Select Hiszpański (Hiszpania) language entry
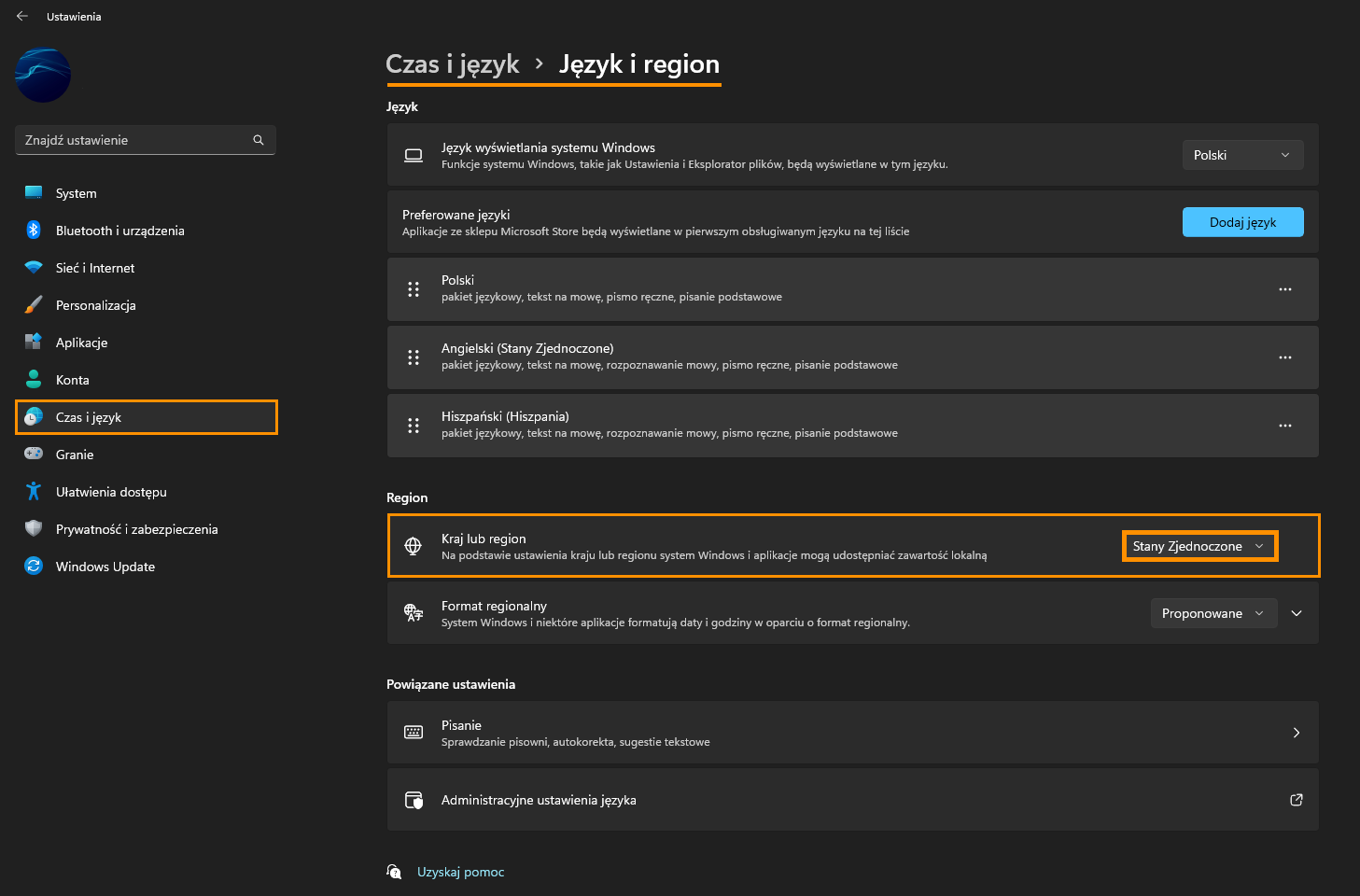Image resolution: width=1360 pixels, height=896 pixels. pos(505,416)
